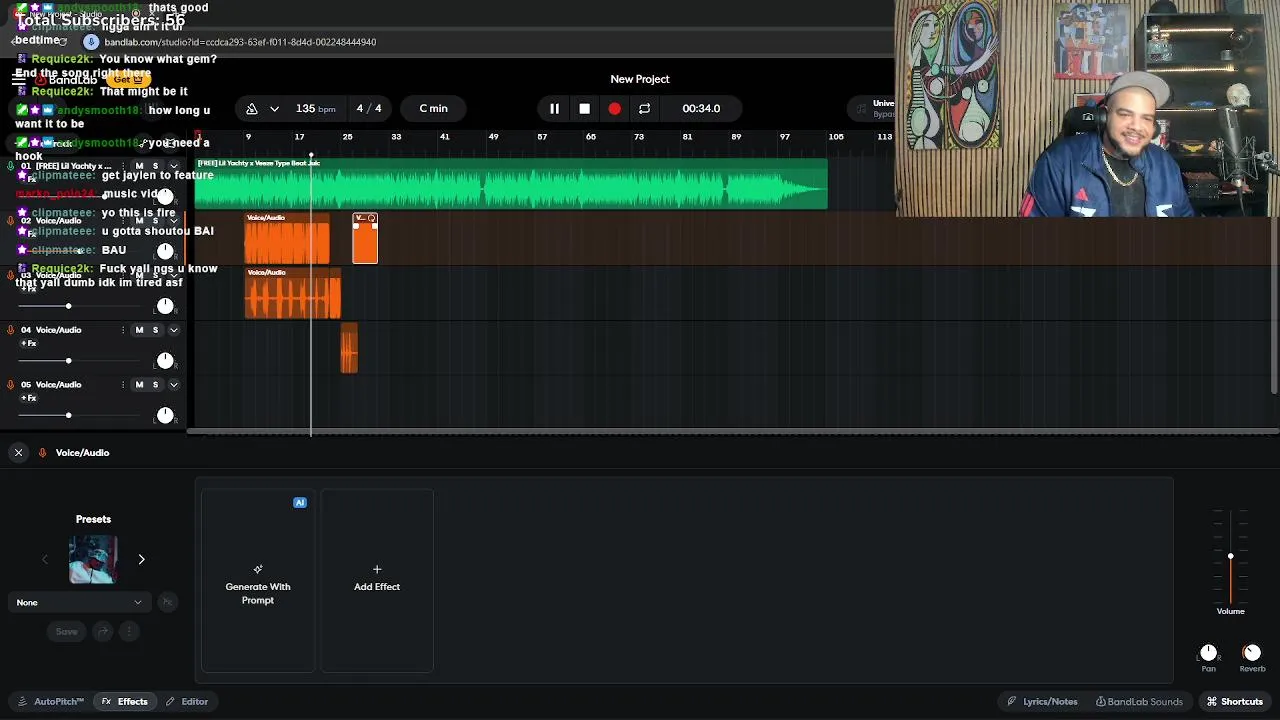The image size is (1280, 720).
Task: Open track 05 three-dot menu
Action: click(123, 385)
